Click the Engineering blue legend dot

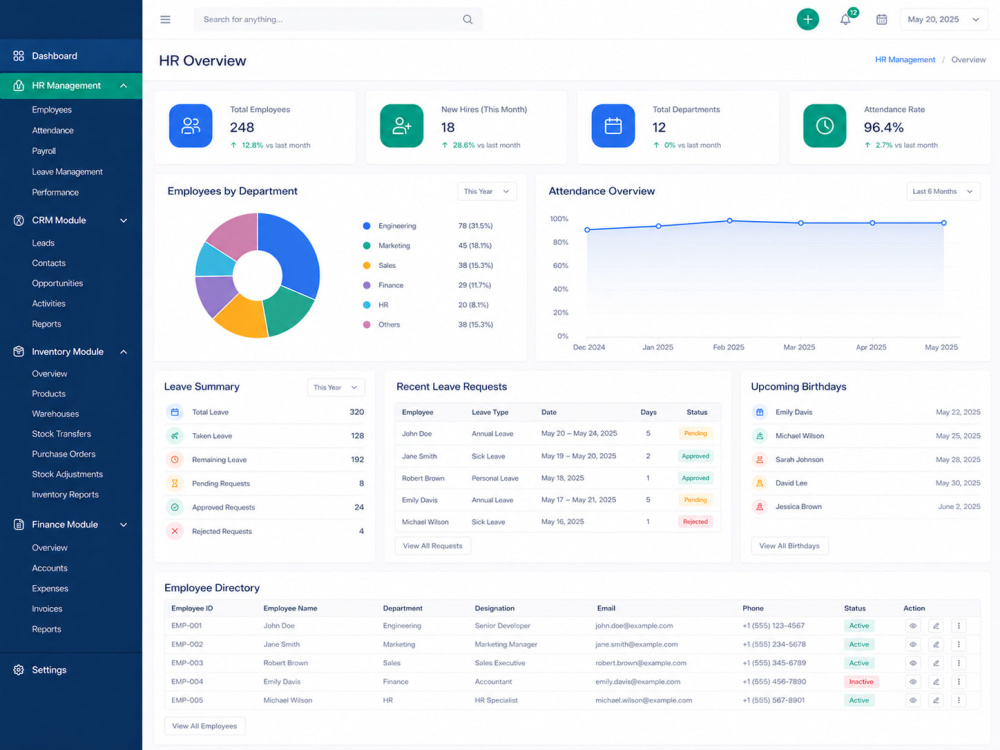click(367, 226)
